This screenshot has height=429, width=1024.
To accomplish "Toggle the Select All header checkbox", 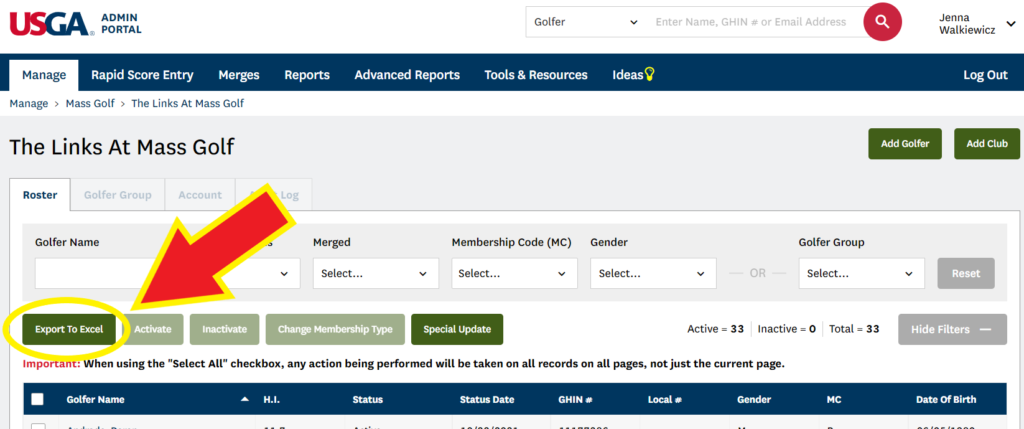I will 38,400.
